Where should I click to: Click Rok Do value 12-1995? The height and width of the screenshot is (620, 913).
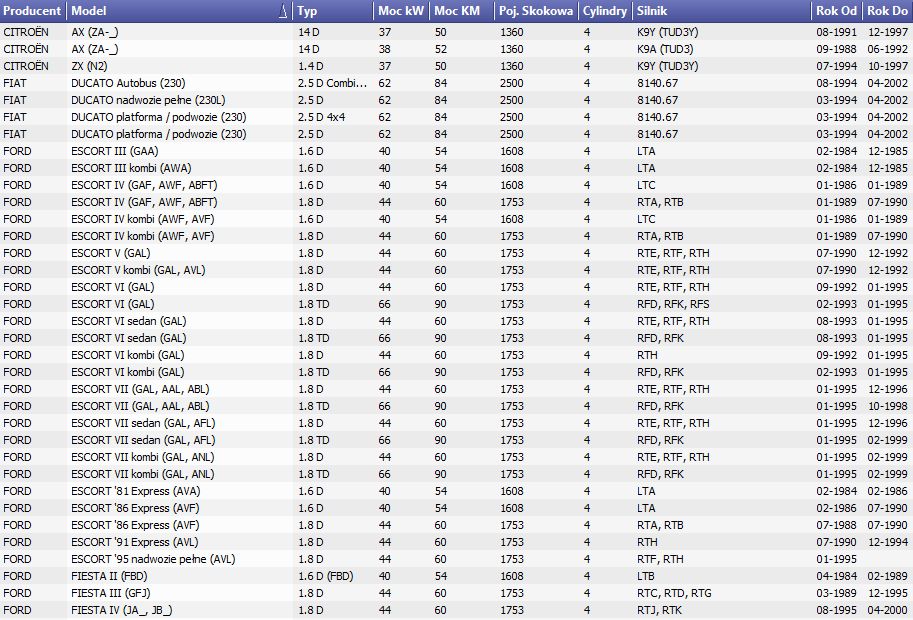[x=887, y=593]
